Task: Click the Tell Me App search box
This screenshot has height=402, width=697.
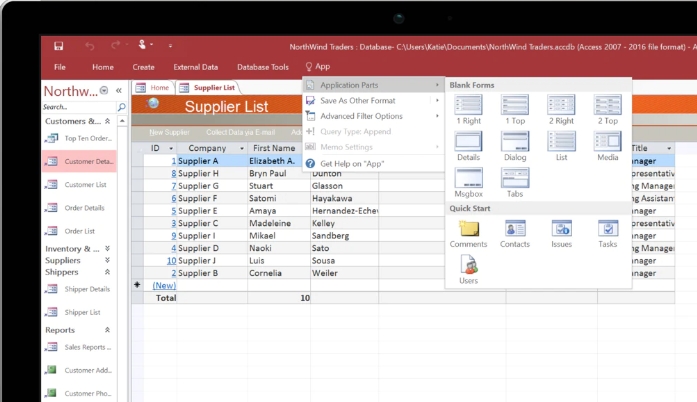Action: click(x=318, y=67)
